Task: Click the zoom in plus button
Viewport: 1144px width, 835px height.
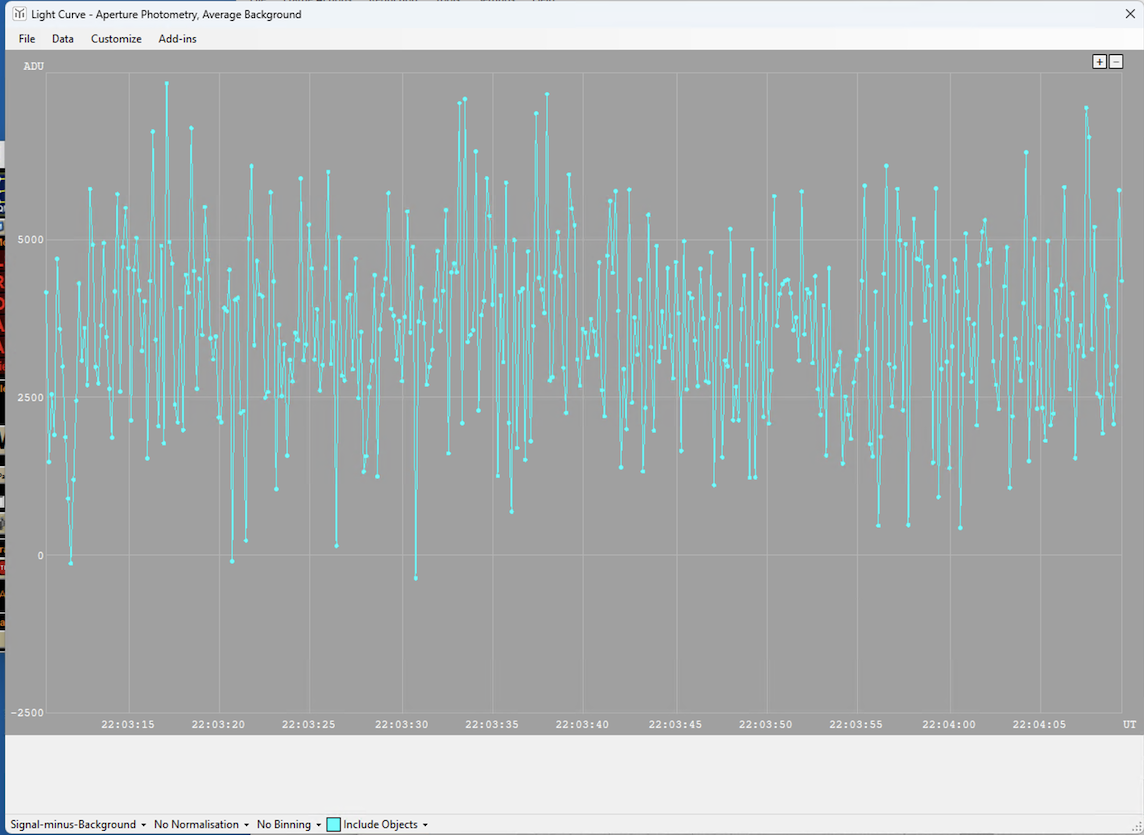Action: (1099, 62)
